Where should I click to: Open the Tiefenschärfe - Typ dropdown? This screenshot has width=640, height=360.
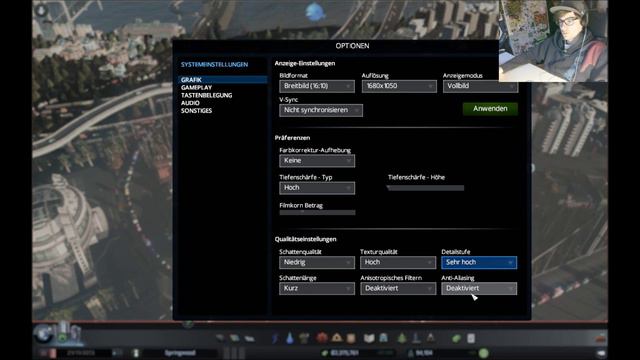coord(317,188)
